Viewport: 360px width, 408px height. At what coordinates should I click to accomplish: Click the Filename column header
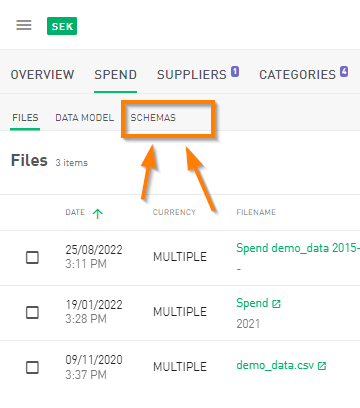point(256,212)
